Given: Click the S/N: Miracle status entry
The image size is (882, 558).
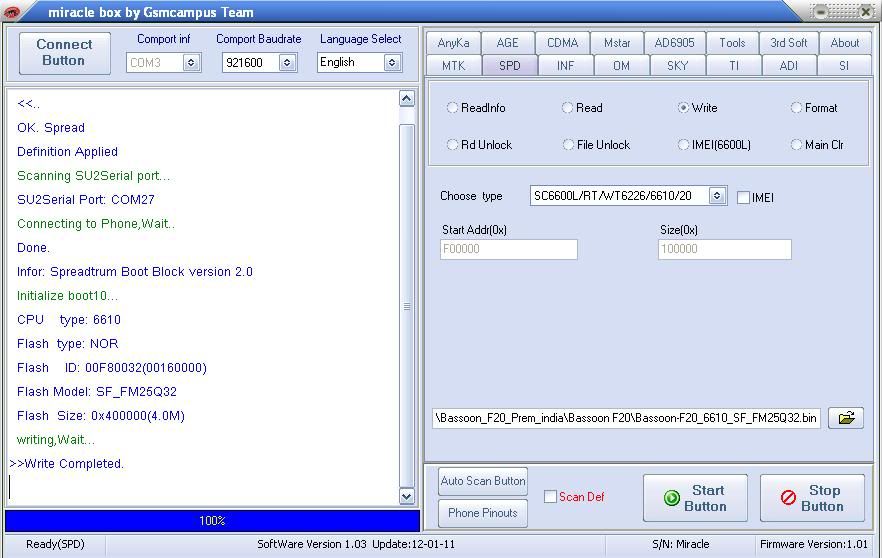Looking at the screenshot, I should (x=681, y=544).
